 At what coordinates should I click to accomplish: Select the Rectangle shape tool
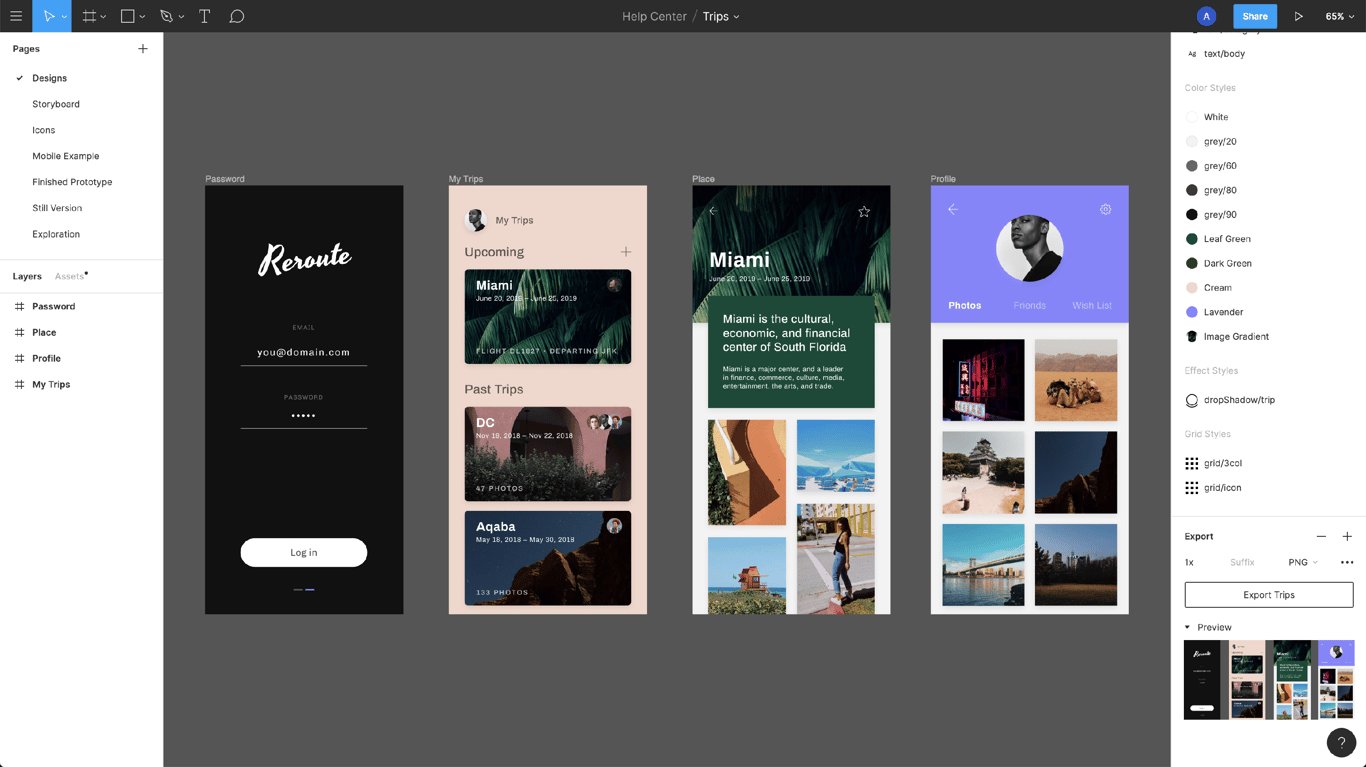coord(128,16)
